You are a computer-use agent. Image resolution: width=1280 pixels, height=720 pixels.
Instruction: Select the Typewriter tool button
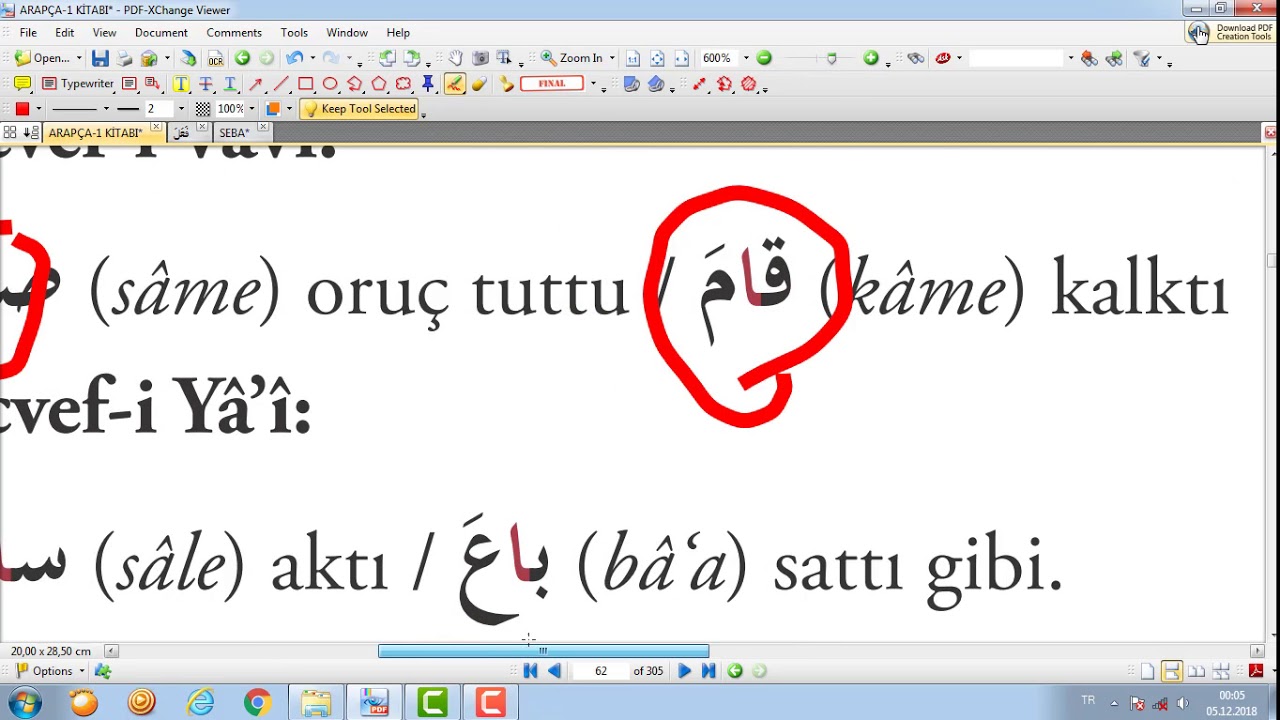tap(78, 84)
